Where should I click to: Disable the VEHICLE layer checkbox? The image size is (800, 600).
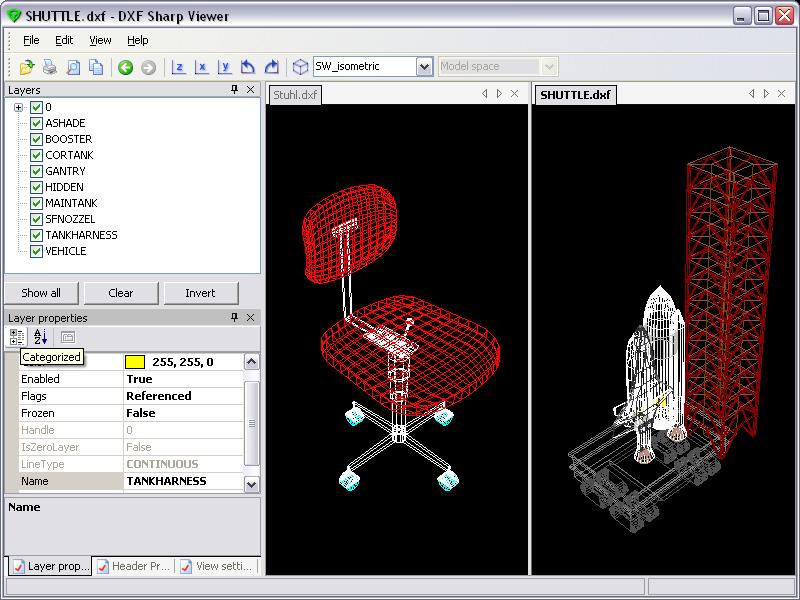pos(36,251)
